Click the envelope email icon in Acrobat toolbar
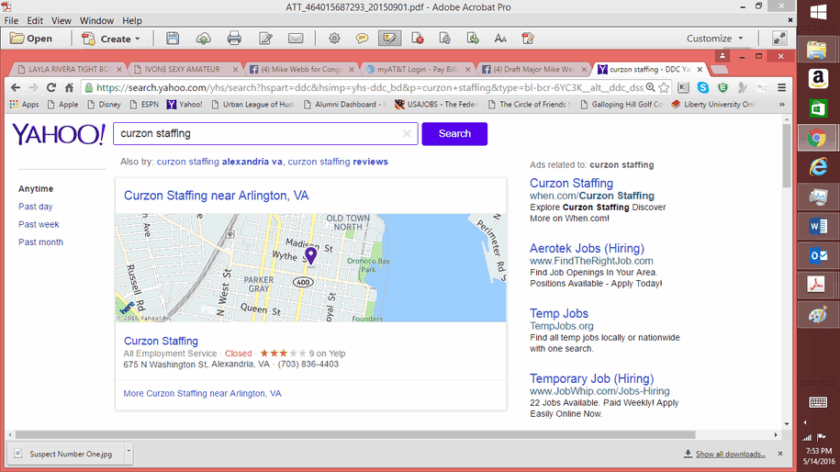840x472 pixels. (296, 38)
